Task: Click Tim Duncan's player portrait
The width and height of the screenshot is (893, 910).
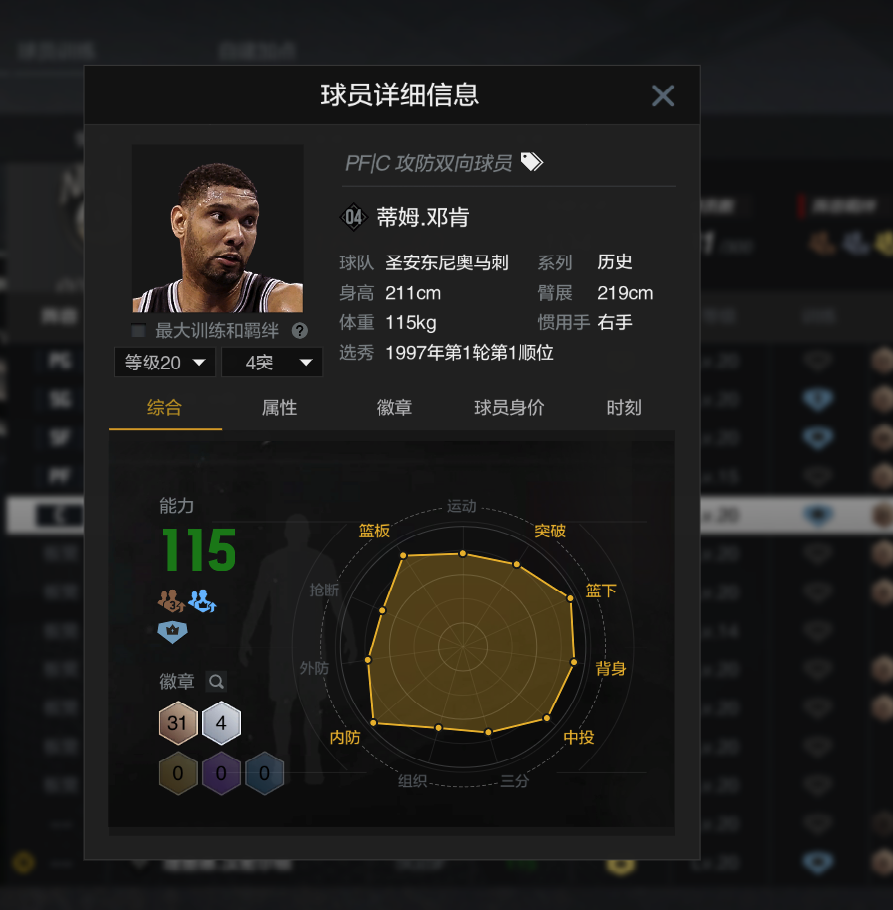Action: coord(218,229)
